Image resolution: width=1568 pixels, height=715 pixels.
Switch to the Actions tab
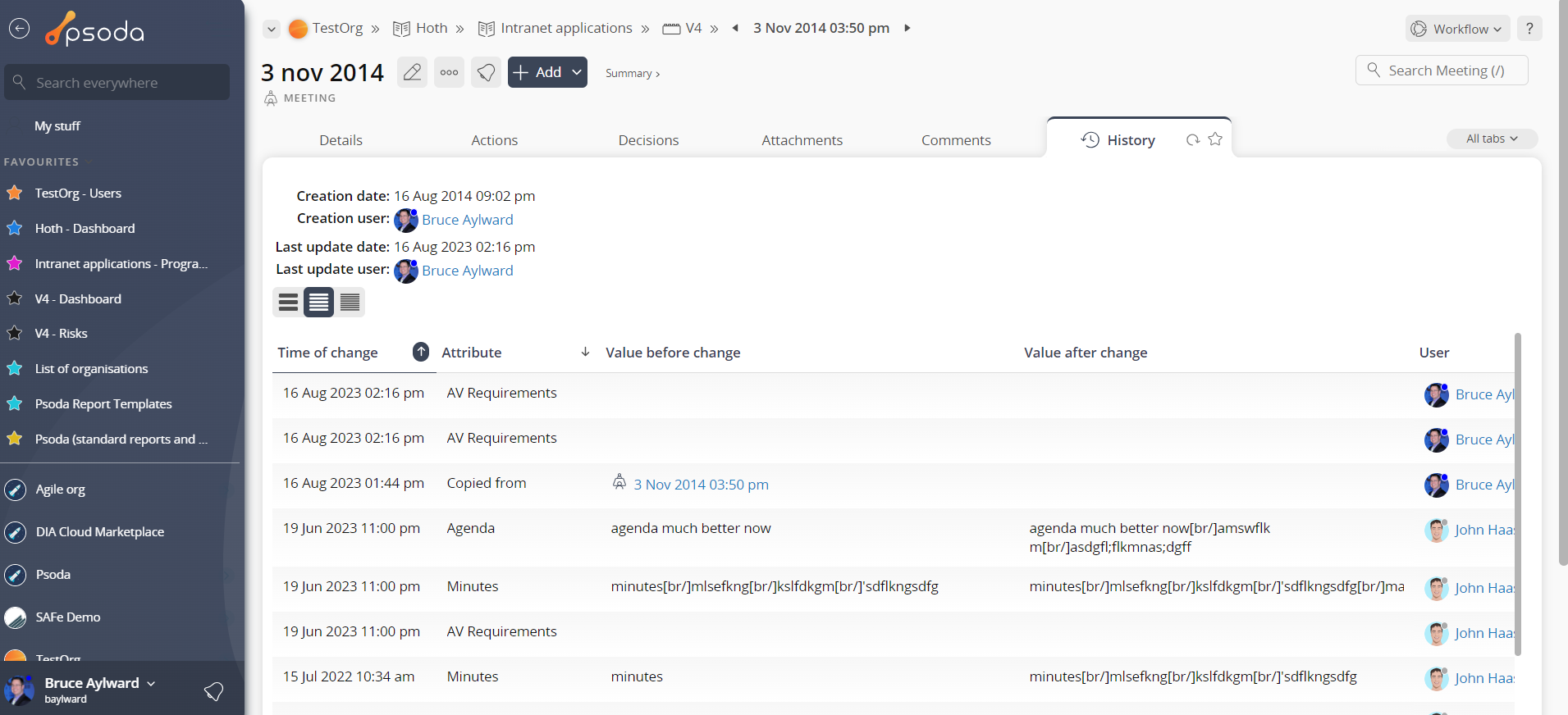coord(494,140)
